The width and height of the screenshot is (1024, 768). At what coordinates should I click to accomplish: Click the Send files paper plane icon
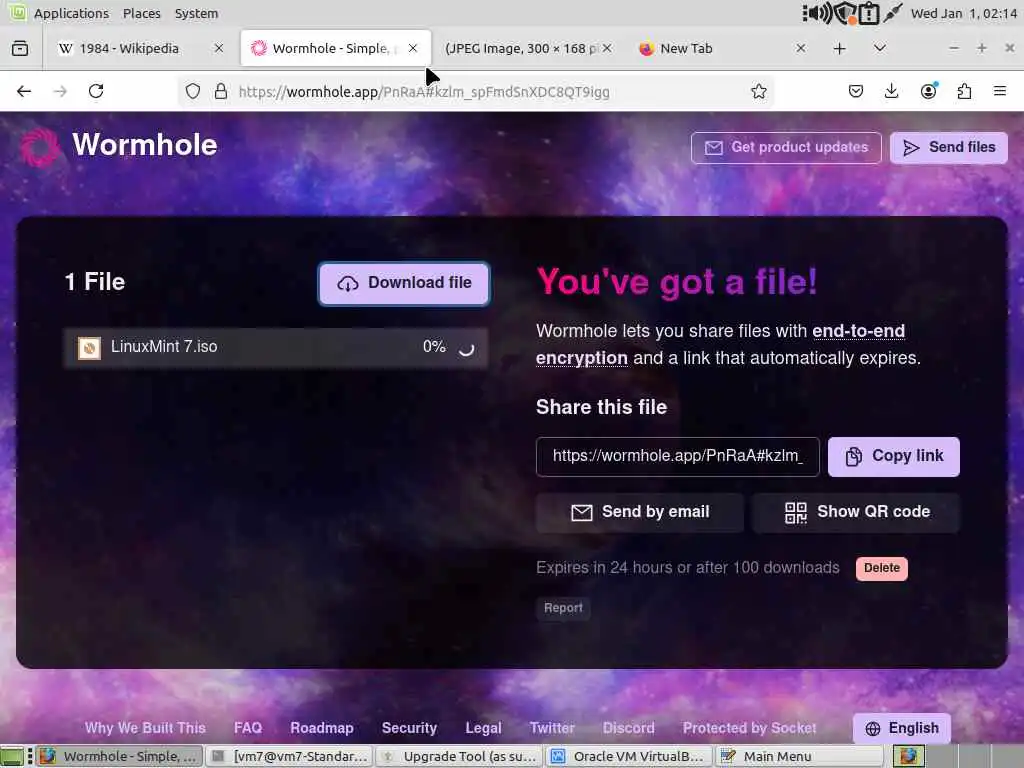point(911,148)
